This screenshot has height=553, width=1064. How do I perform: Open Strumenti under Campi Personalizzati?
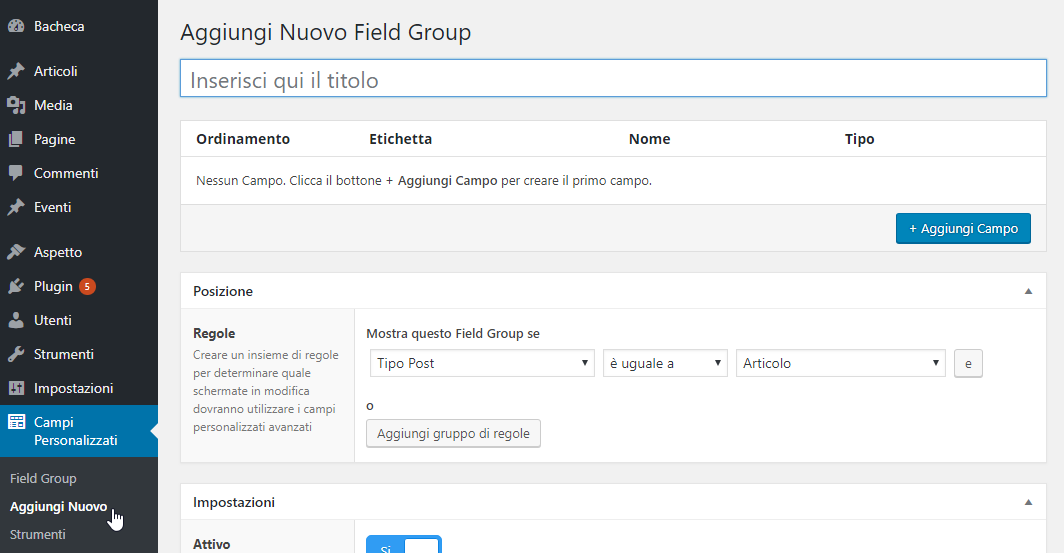coord(37,534)
